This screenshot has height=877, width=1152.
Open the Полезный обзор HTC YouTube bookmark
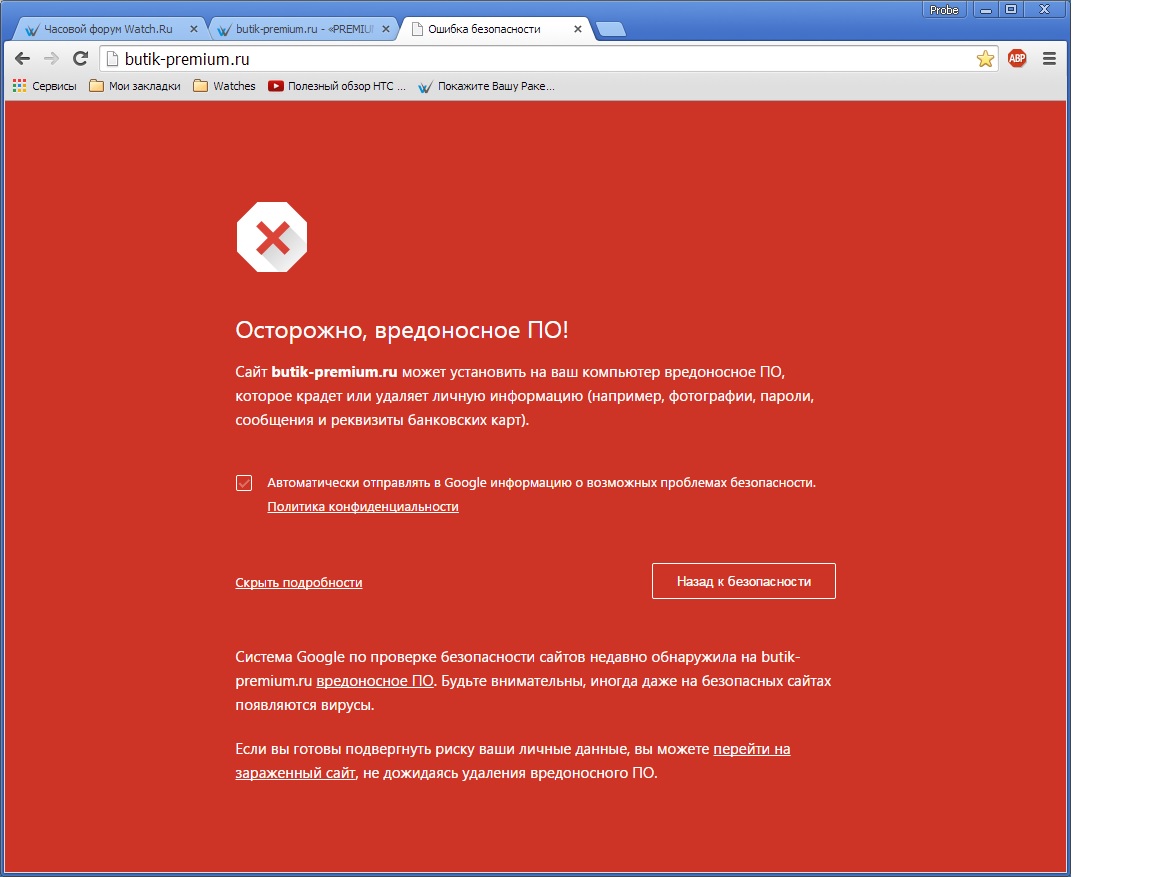337,86
